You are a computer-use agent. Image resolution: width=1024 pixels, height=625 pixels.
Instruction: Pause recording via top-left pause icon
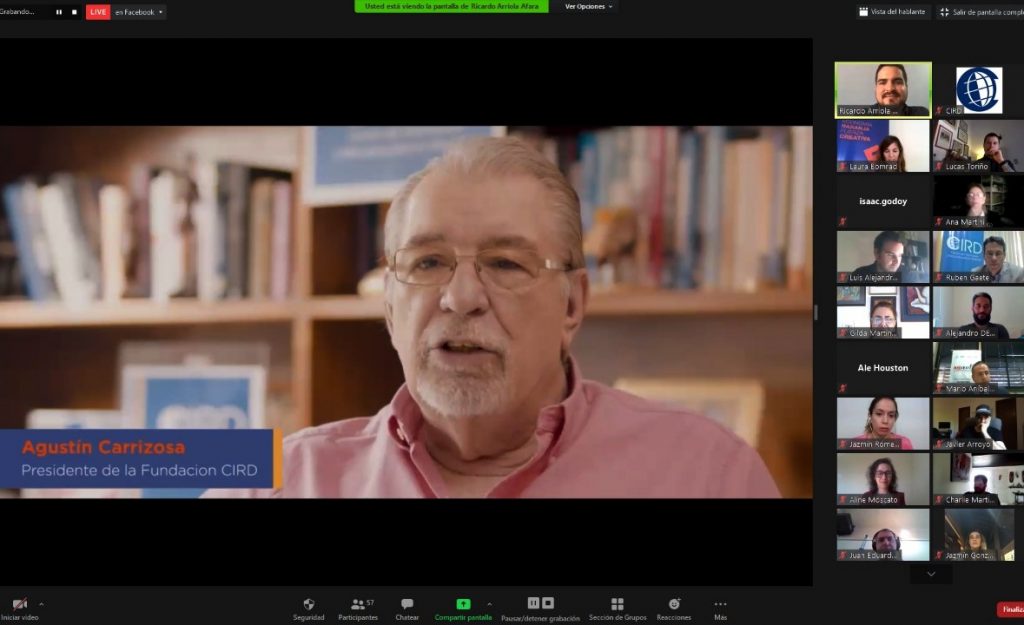coord(59,12)
